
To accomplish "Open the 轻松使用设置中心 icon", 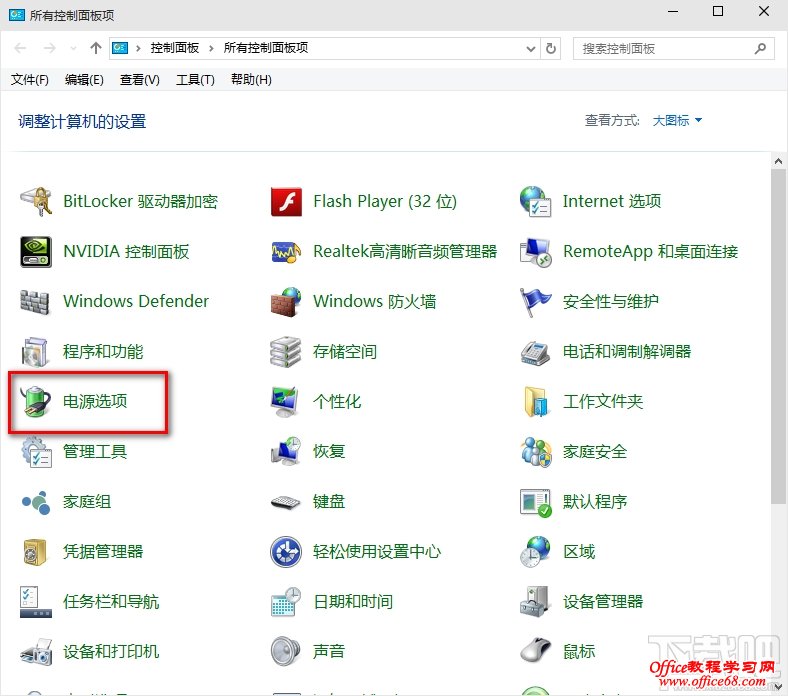I will pyautogui.click(x=285, y=552).
